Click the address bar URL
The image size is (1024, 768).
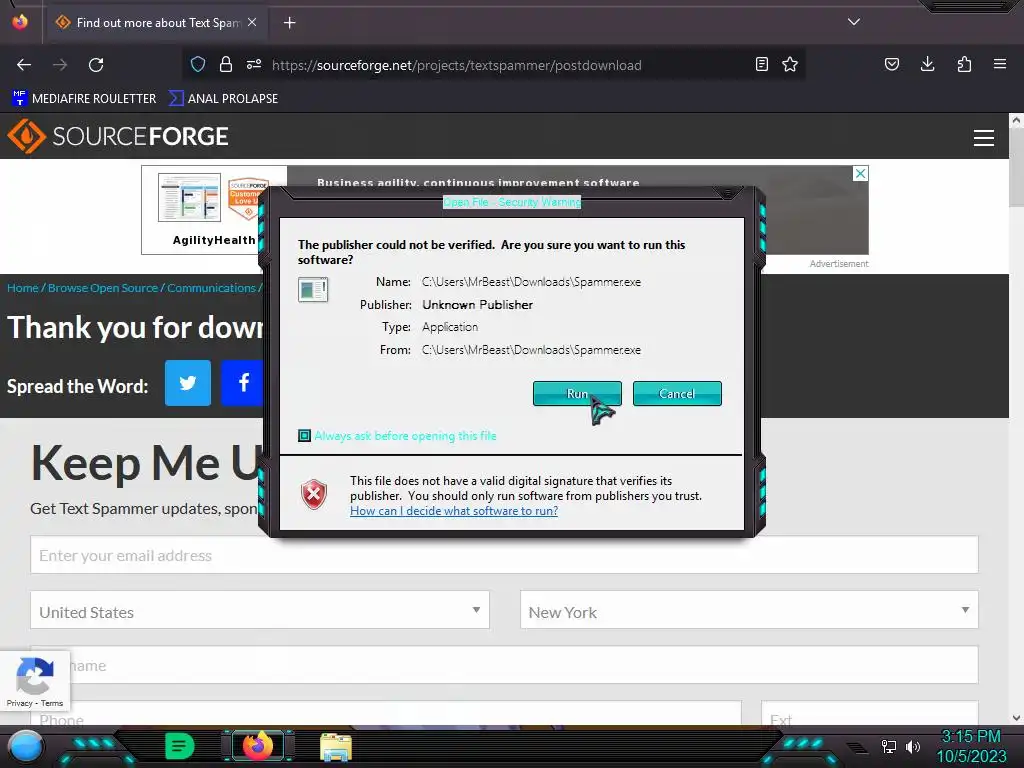[x=456, y=65]
